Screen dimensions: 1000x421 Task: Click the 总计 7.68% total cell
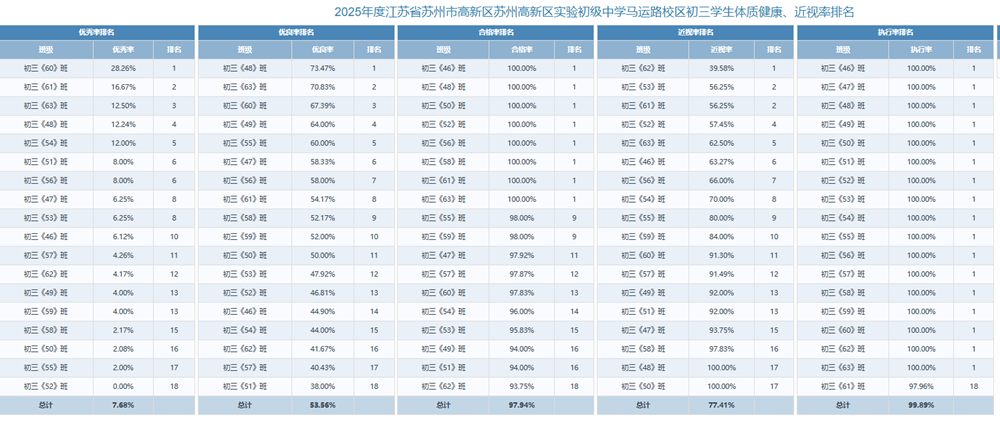point(123,405)
